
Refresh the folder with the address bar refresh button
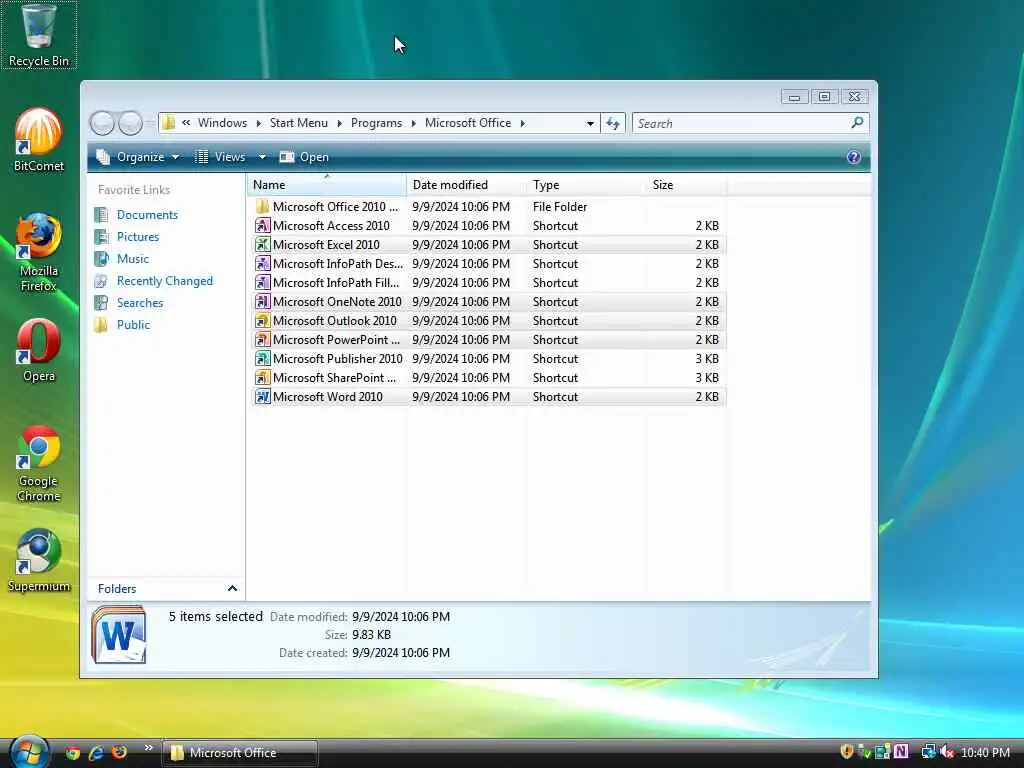(x=613, y=123)
